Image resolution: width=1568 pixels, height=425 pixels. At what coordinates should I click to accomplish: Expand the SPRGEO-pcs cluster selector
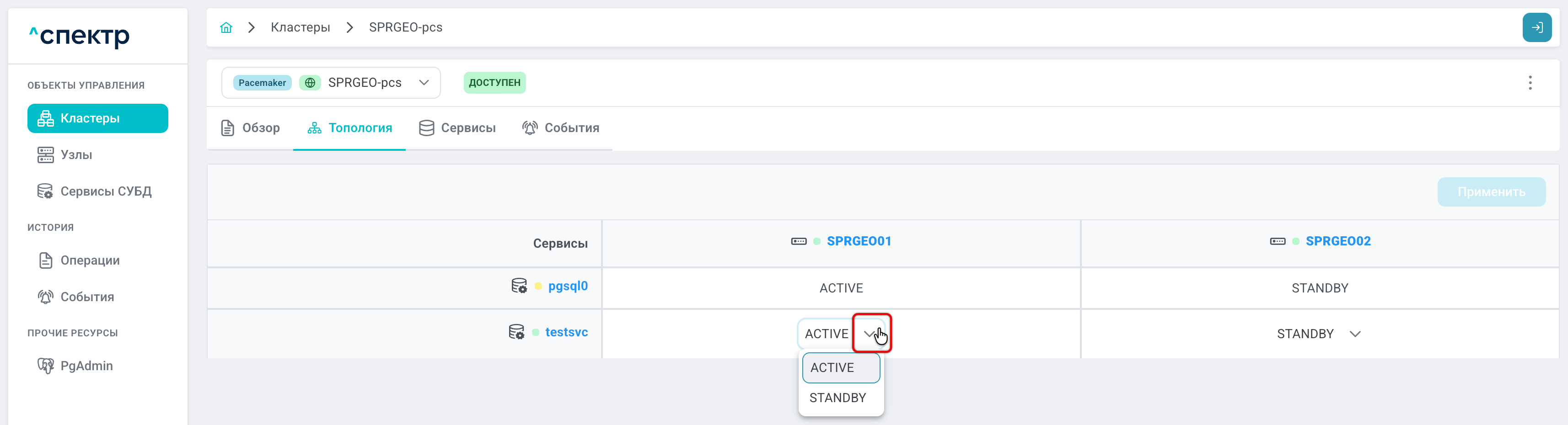[x=424, y=83]
